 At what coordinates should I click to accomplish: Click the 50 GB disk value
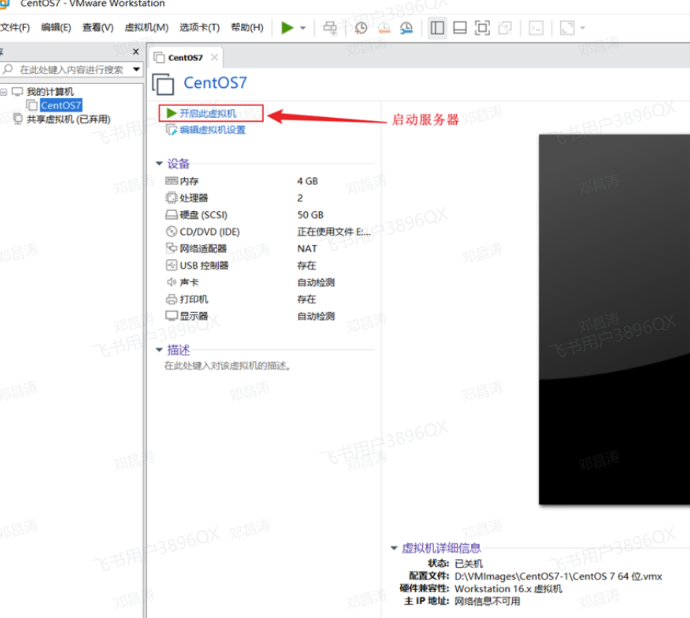[310, 215]
